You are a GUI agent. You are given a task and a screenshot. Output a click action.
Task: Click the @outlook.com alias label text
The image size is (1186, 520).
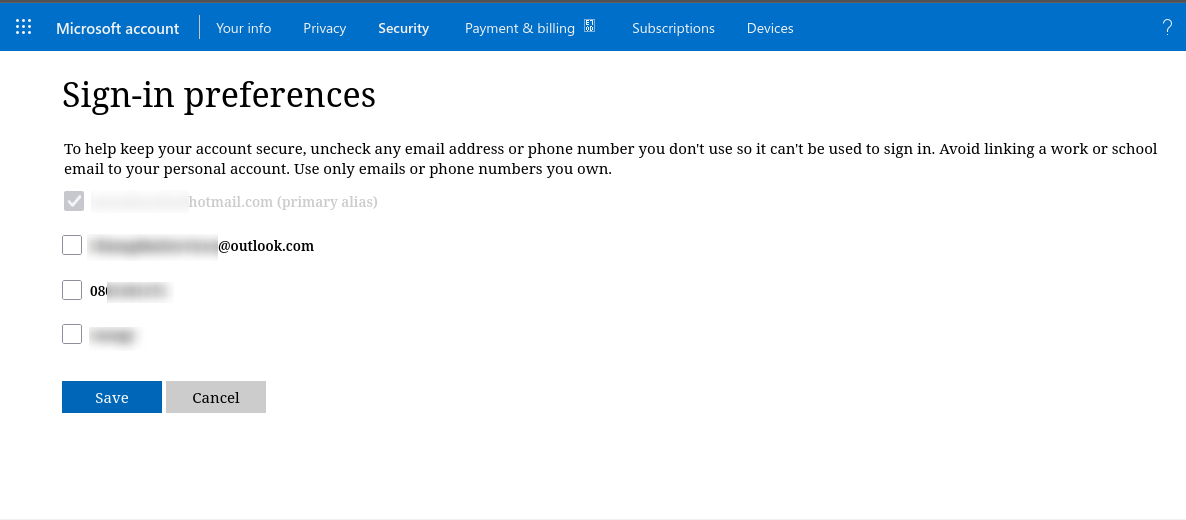pos(265,246)
